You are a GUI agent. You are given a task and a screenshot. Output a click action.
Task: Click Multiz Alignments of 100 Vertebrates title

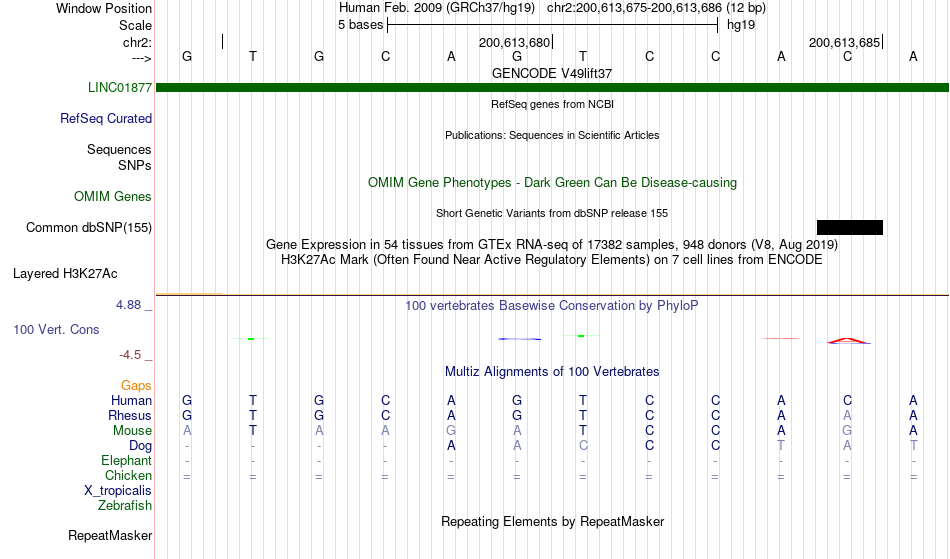(552, 371)
